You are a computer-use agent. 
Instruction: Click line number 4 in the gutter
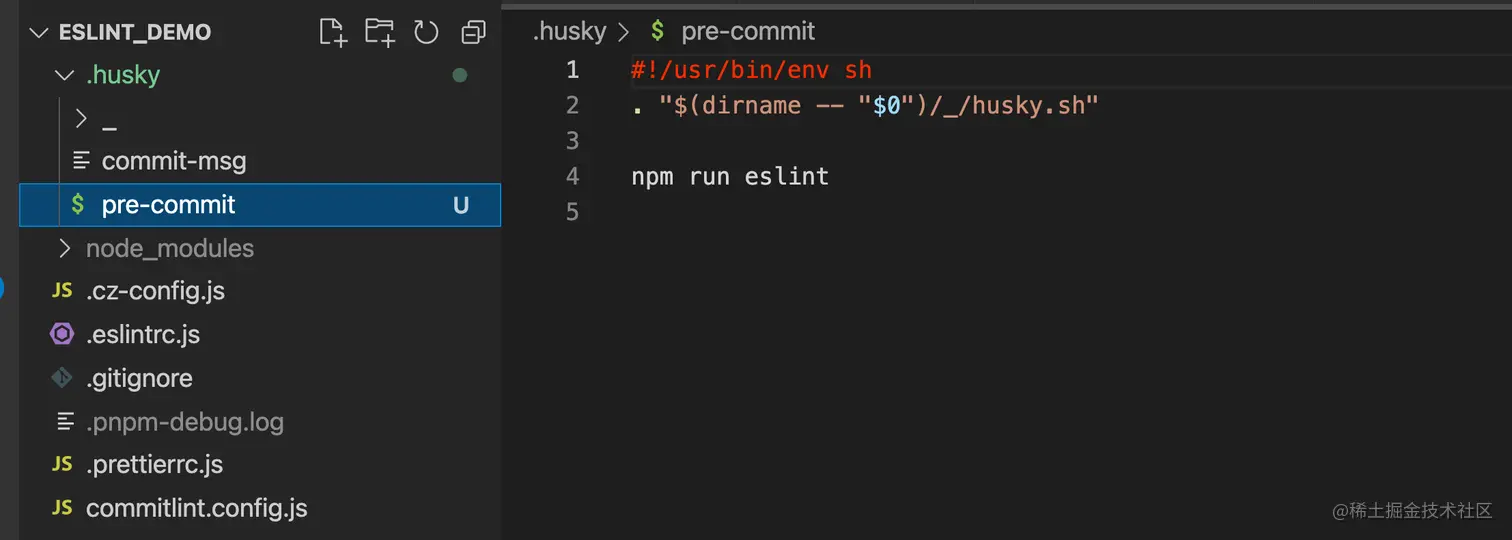(572, 177)
